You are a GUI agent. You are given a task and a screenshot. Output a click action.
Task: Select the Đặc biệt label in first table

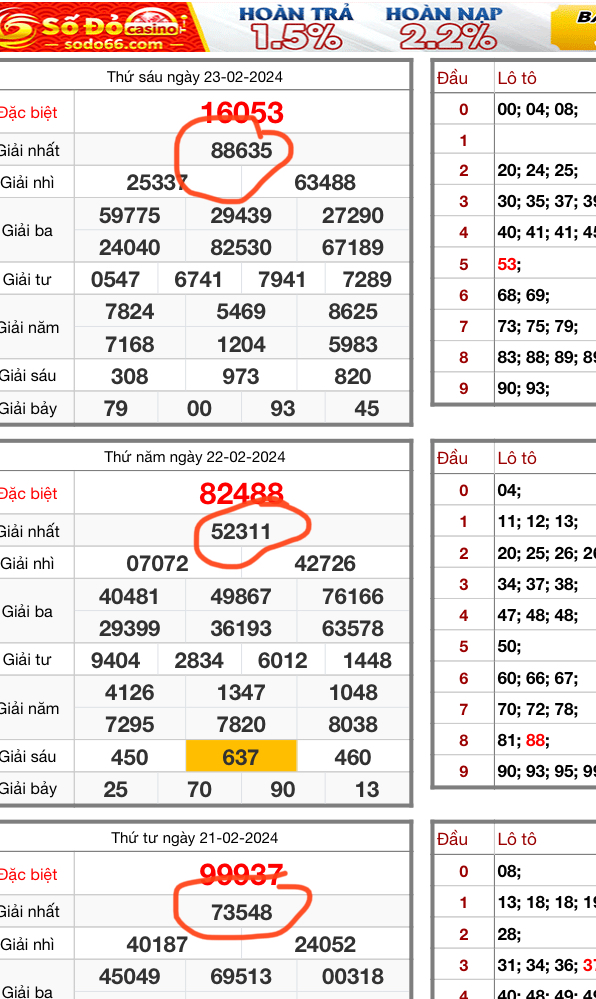pyautogui.click(x=28, y=113)
